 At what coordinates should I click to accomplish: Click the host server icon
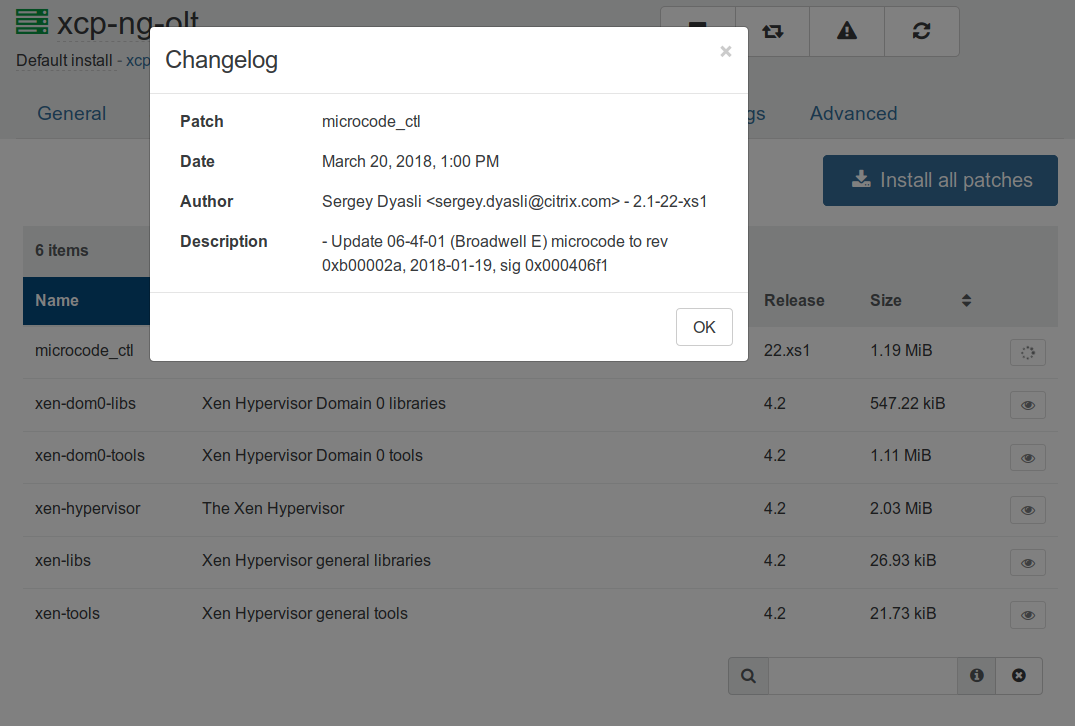(32, 21)
